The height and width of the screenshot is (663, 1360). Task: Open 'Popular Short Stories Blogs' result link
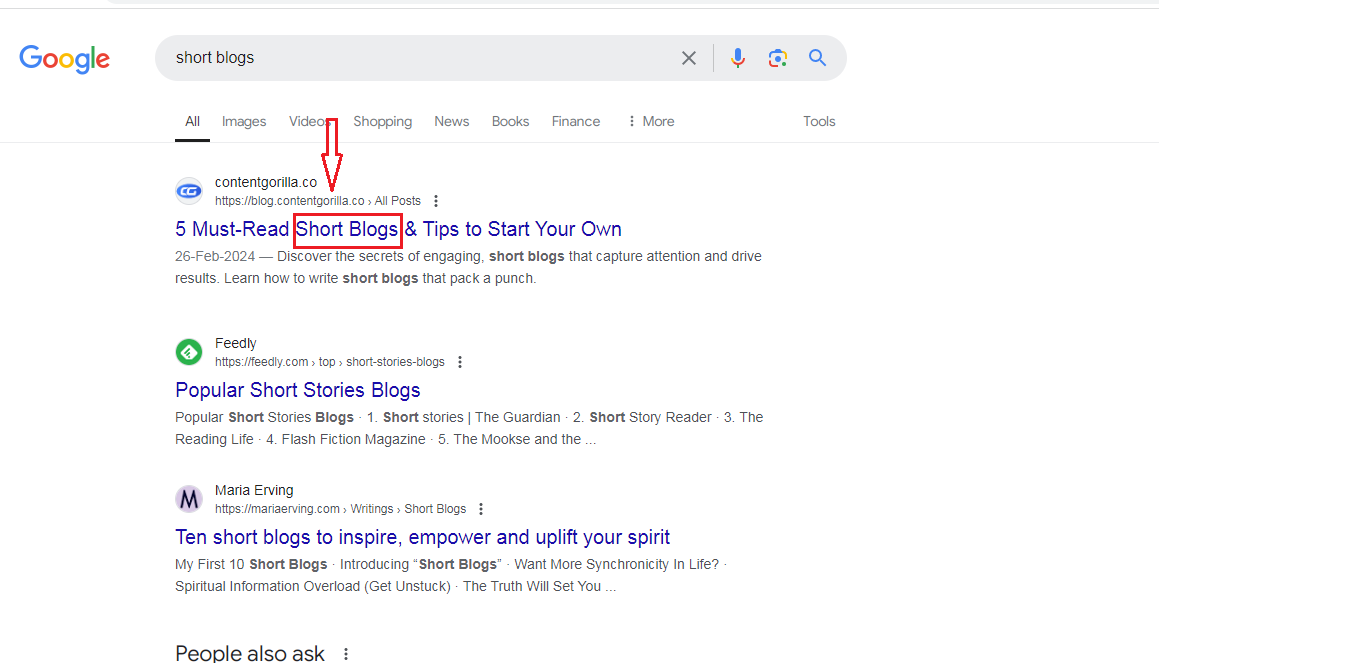click(x=298, y=390)
